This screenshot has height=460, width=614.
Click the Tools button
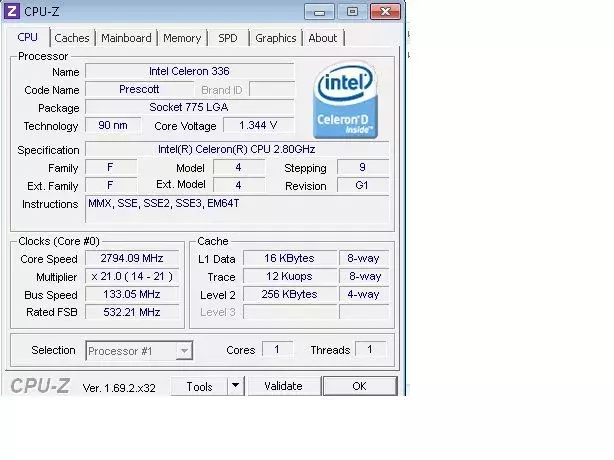199,386
